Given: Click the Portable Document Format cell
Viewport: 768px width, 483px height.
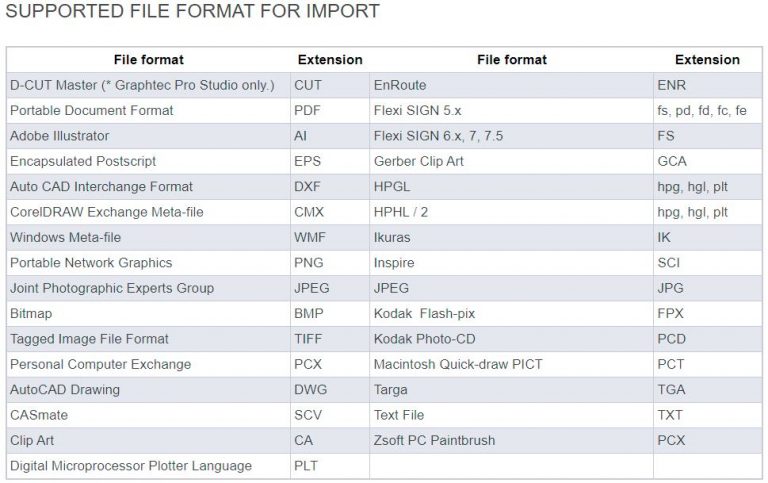Looking at the screenshot, I should [92, 111].
